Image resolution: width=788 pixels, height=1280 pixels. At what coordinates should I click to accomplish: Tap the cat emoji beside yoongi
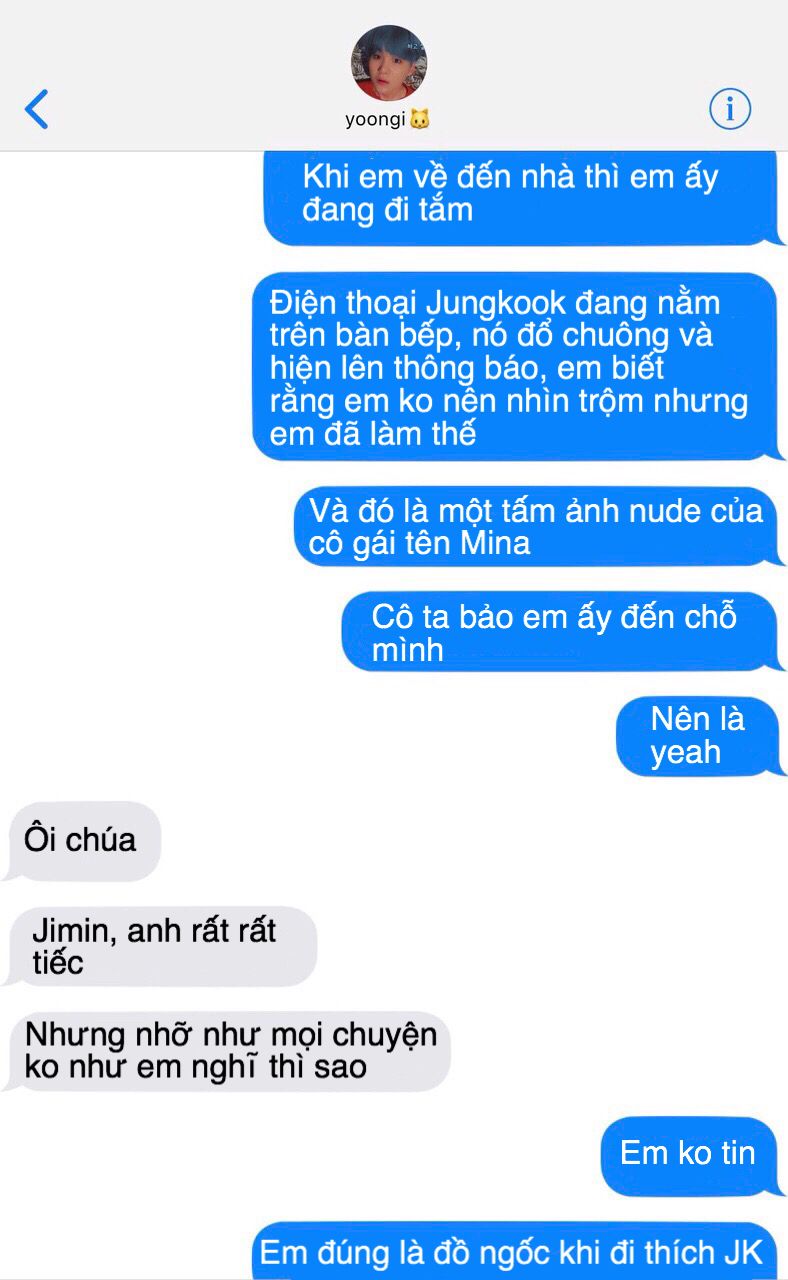click(420, 119)
